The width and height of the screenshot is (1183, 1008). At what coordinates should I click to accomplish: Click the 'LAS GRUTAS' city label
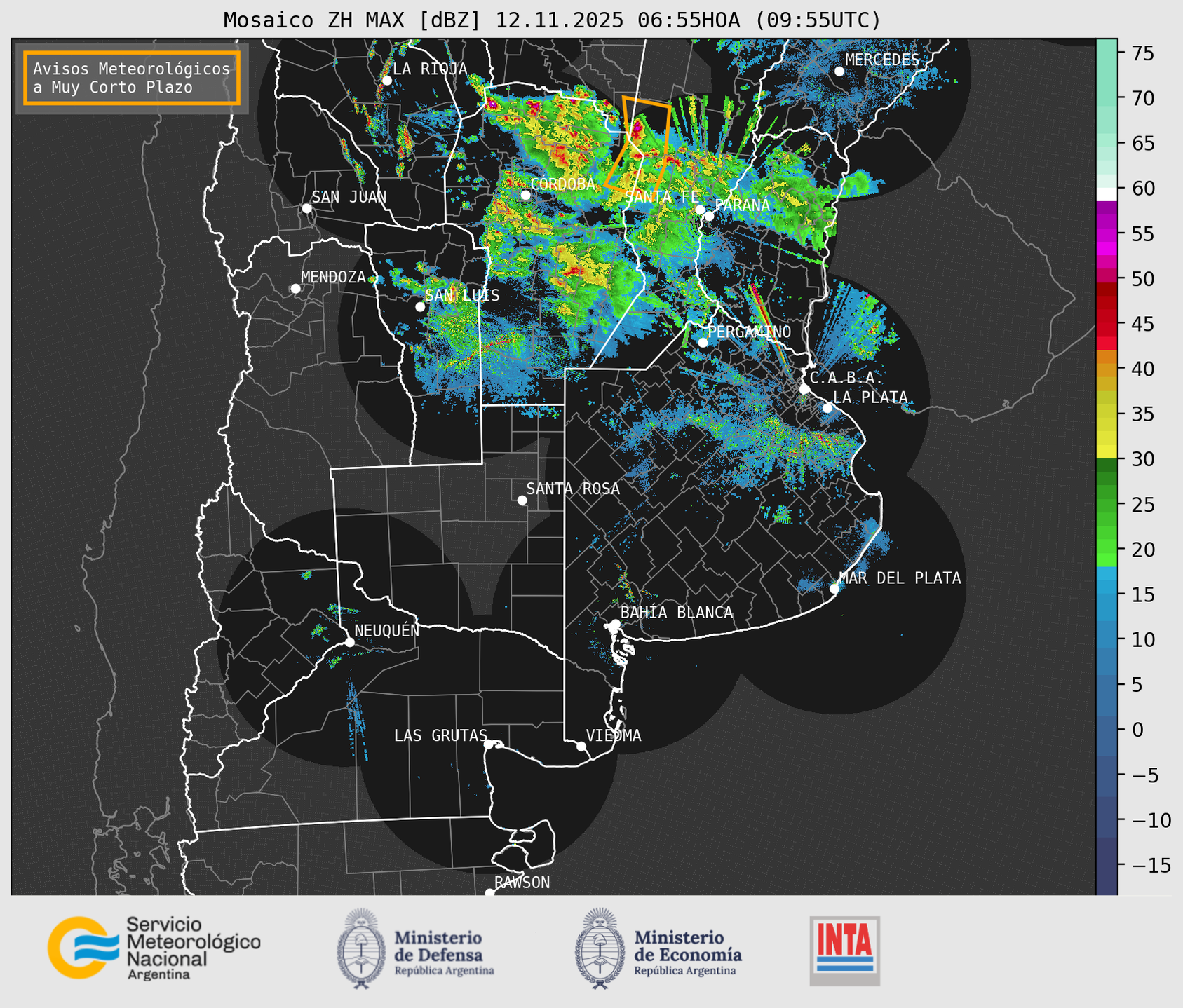click(440, 735)
